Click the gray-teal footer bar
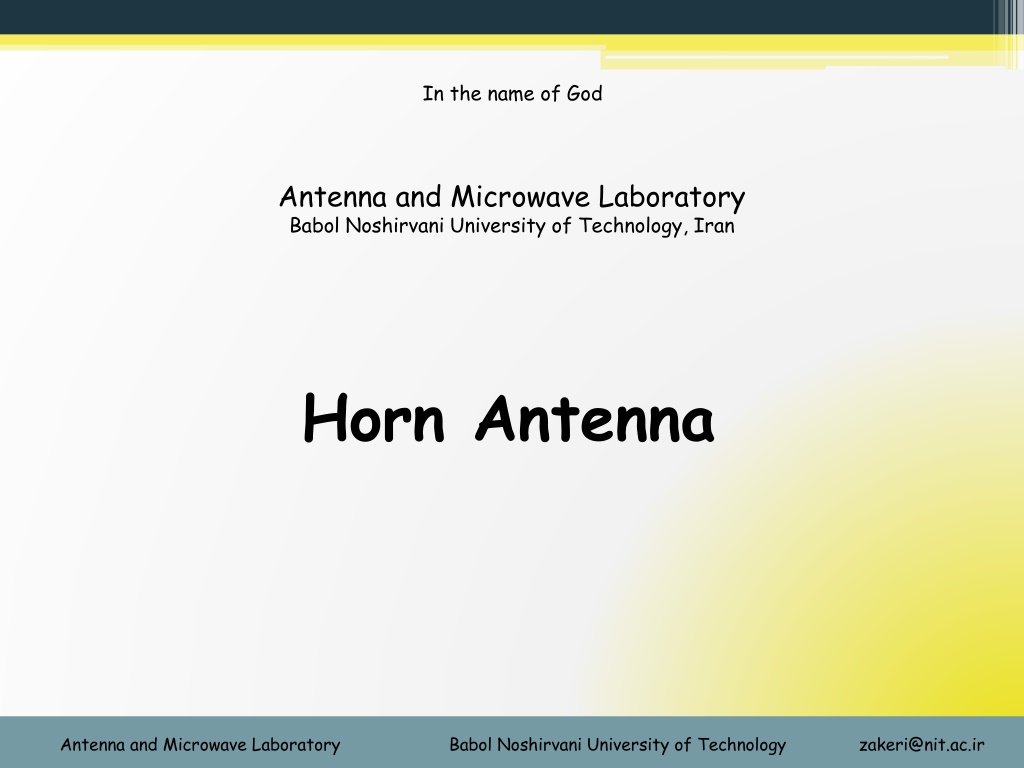Screen dimensions: 1024x768 pos(512,742)
